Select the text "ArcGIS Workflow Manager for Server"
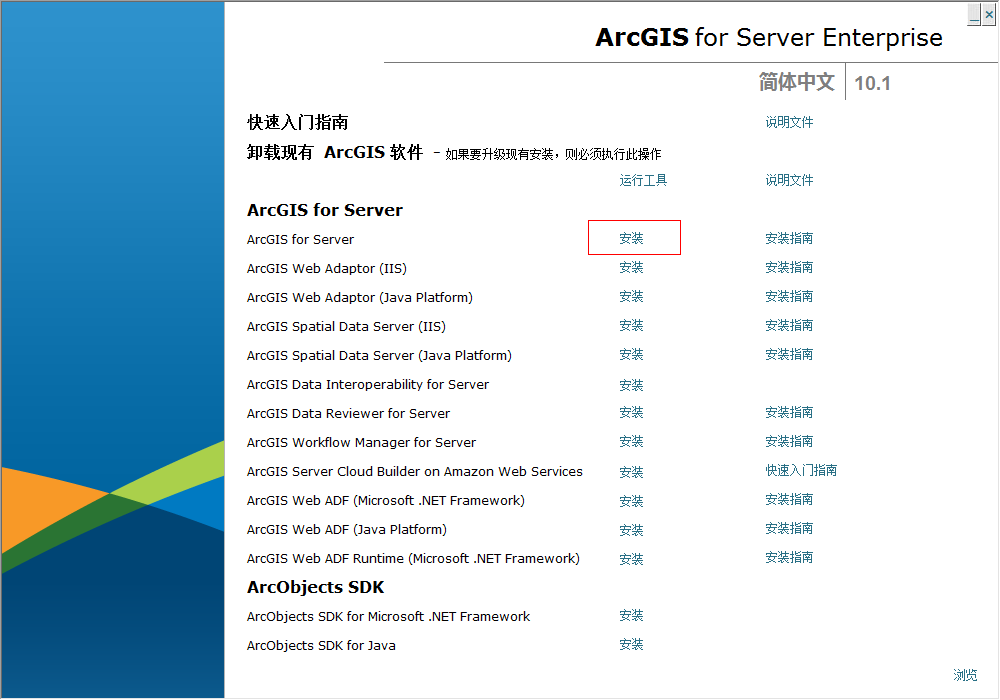The image size is (1000, 700). [361, 442]
